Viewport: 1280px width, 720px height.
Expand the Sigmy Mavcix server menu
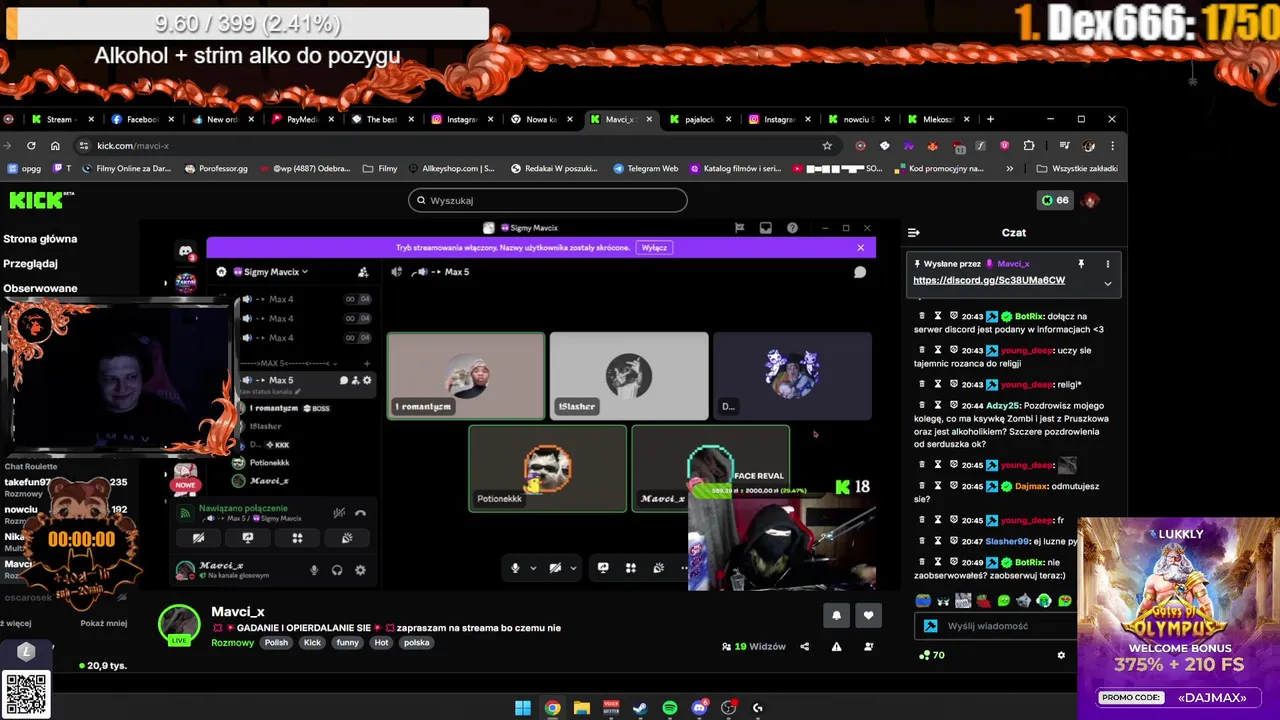270,272
